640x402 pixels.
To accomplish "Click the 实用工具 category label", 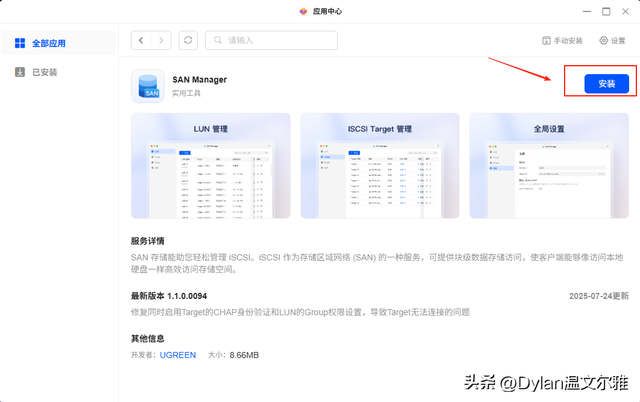I will [x=186, y=93].
